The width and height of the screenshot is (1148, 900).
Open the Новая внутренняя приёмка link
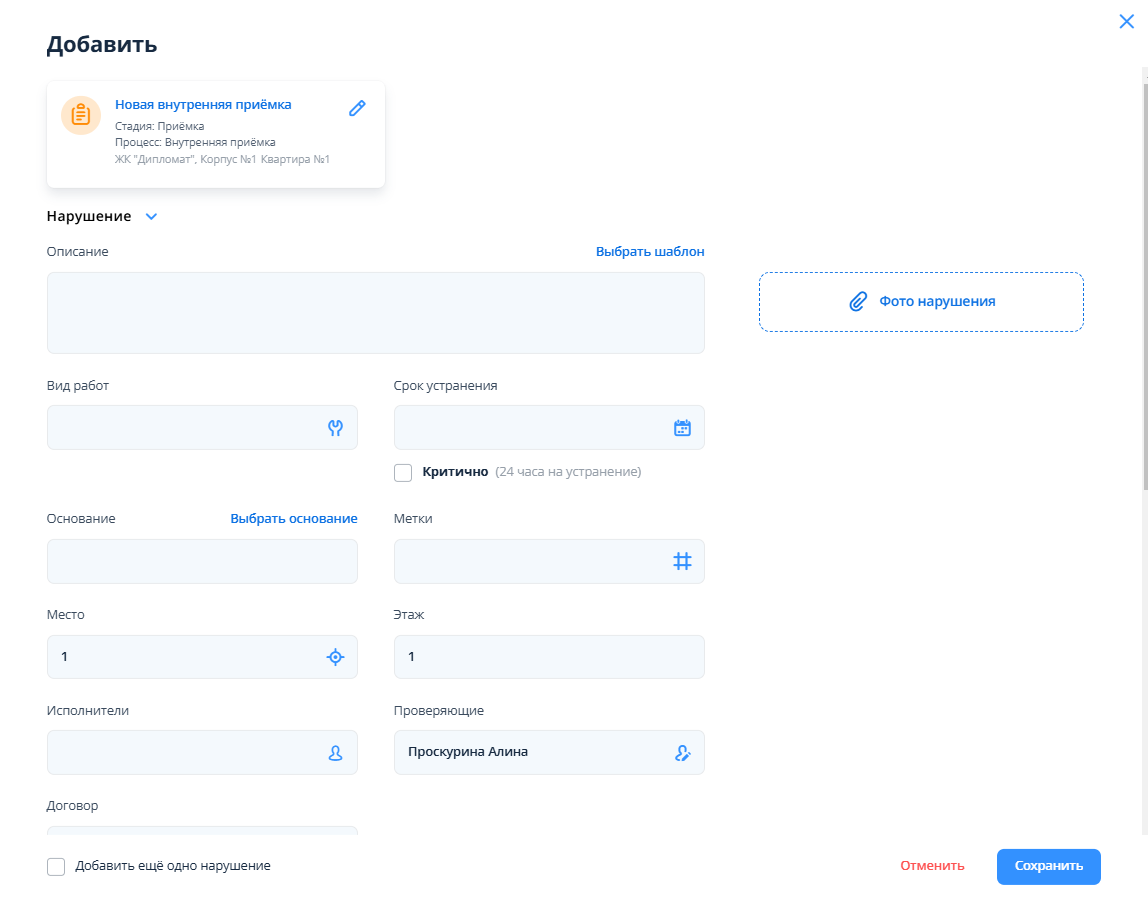tap(203, 104)
